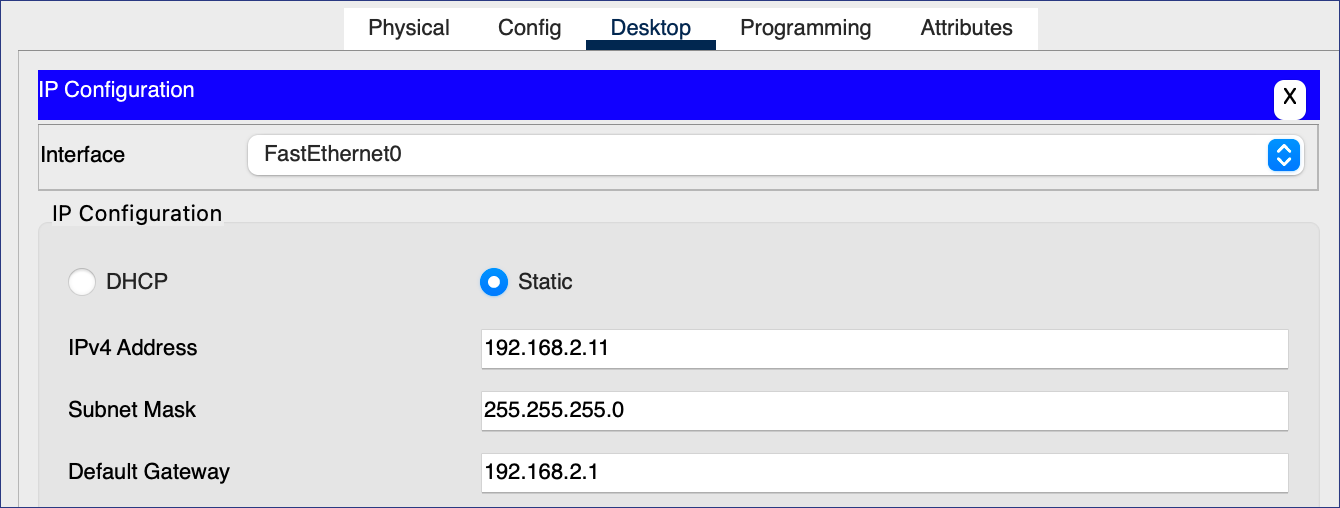Click the Default Gateway label
The width and height of the screenshot is (1340, 508).
pos(149,472)
